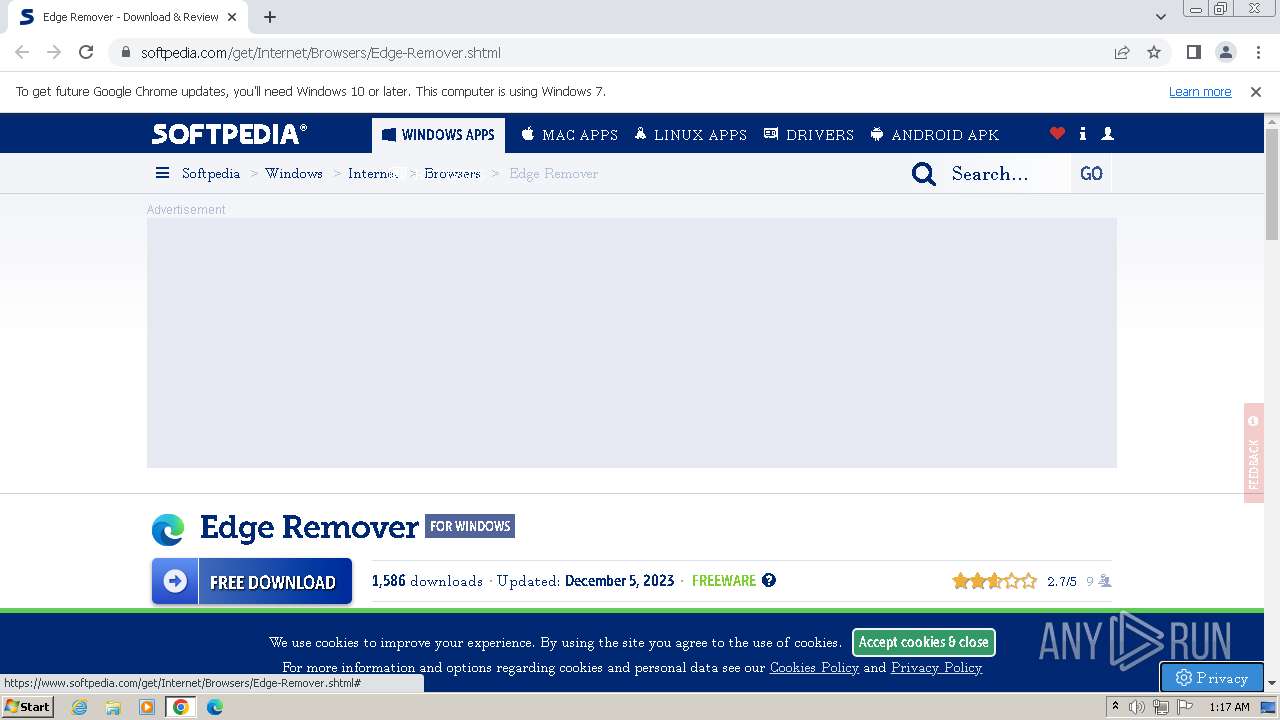This screenshot has height=720, width=1280.
Task: Open the Chrome side panel
Action: [1193, 53]
